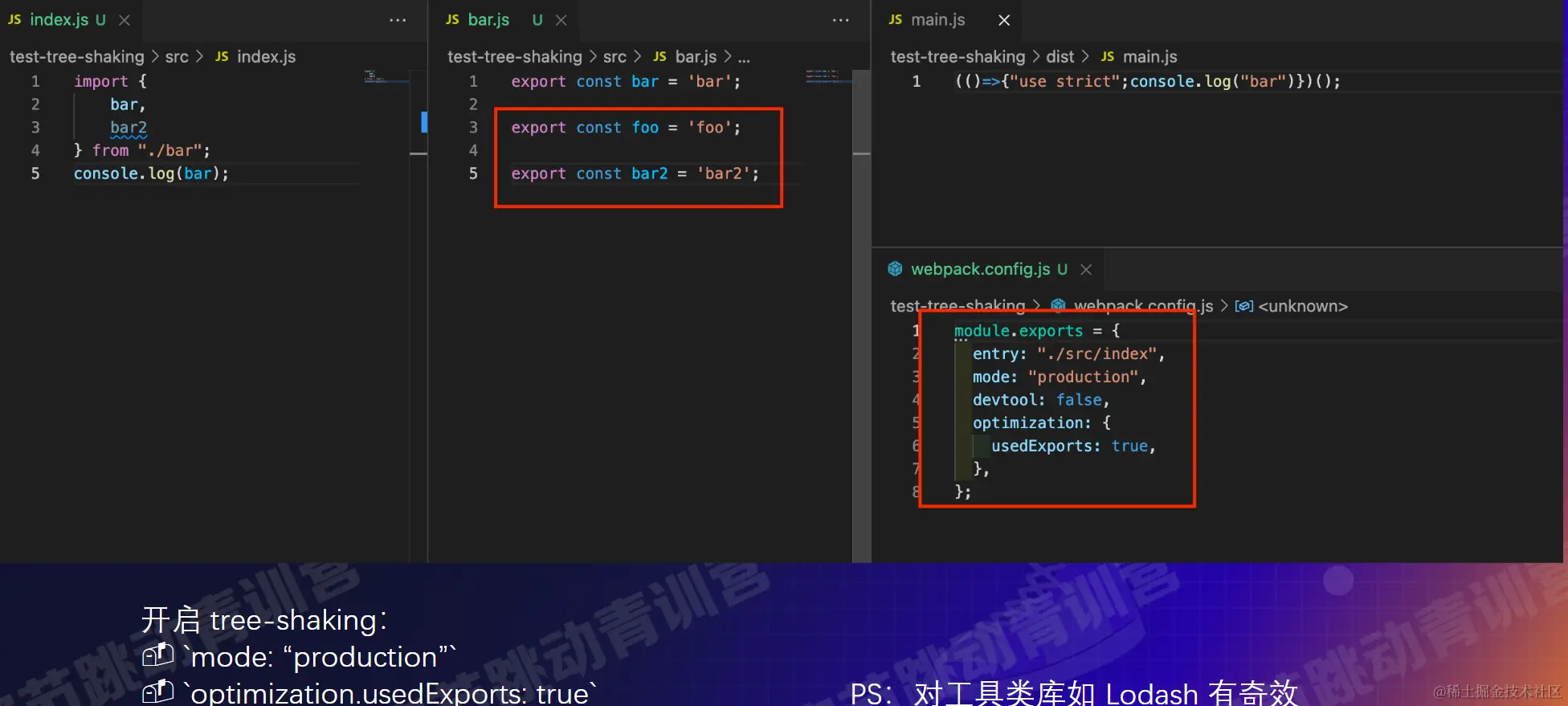Open test-tree-shaking breadcrumb in bar.js editor
The width and height of the screenshot is (1568, 706).
tap(515, 57)
